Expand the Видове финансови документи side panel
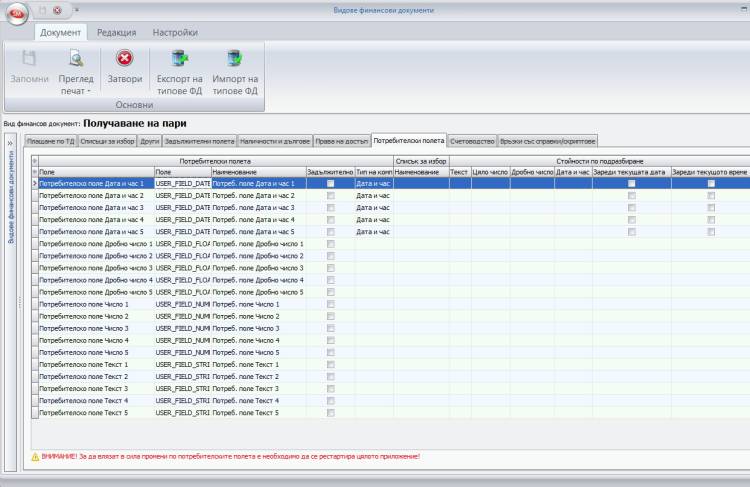The height and width of the screenshot is (487, 750). point(10,144)
